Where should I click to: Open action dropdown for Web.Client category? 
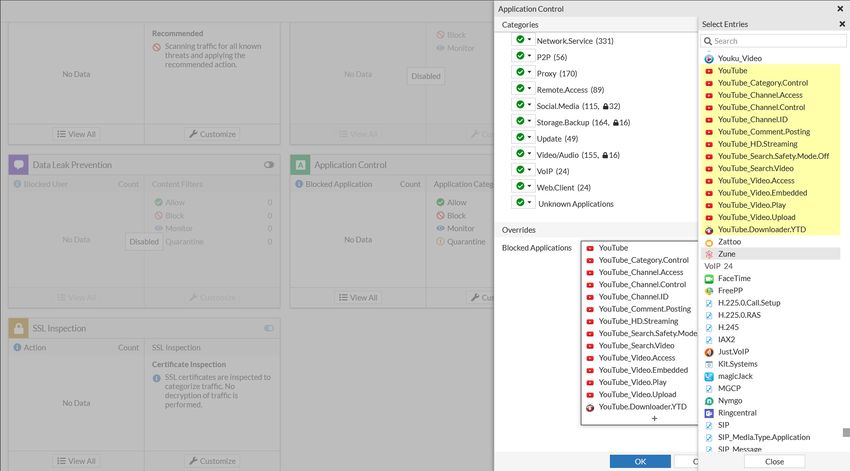pos(523,186)
